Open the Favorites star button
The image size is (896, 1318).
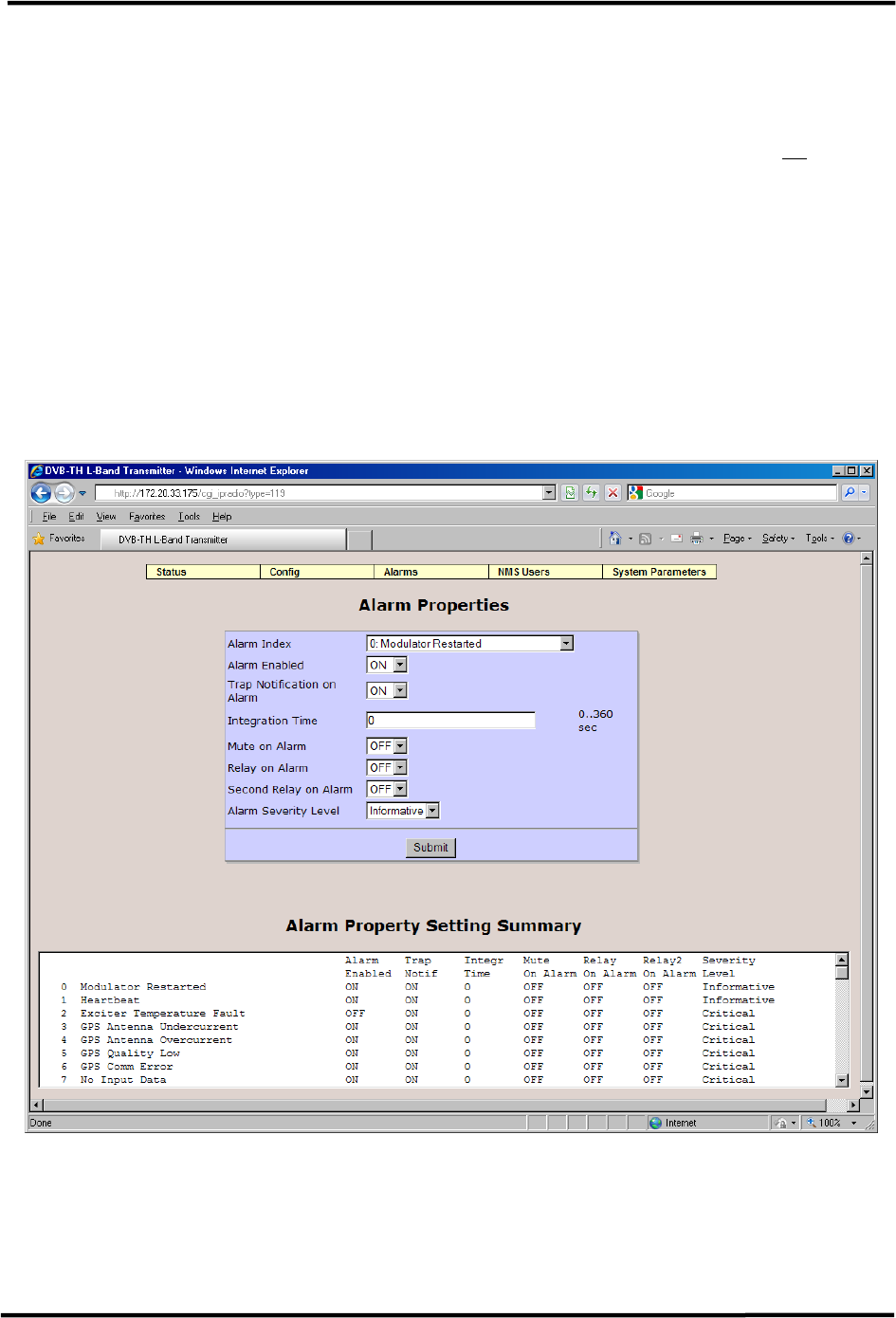(x=59, y=539)
